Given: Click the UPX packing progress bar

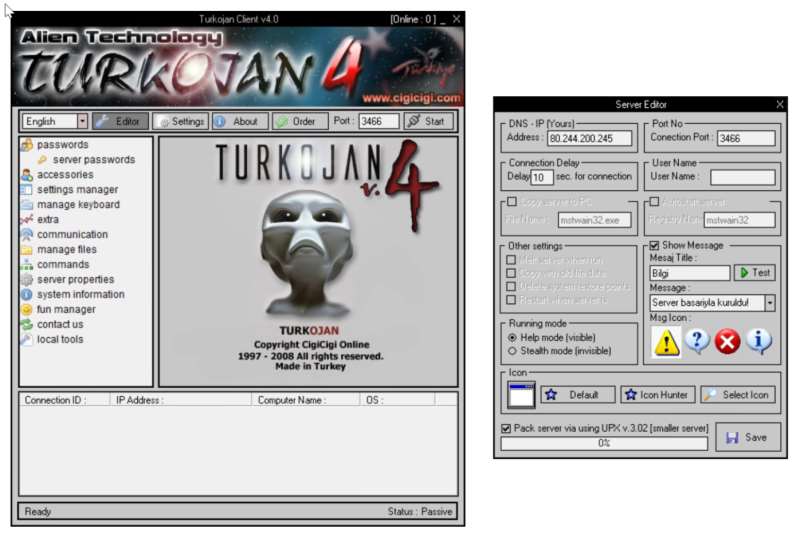Looking at the screenshot, I should pyautogui.click(x=604, y=444).
